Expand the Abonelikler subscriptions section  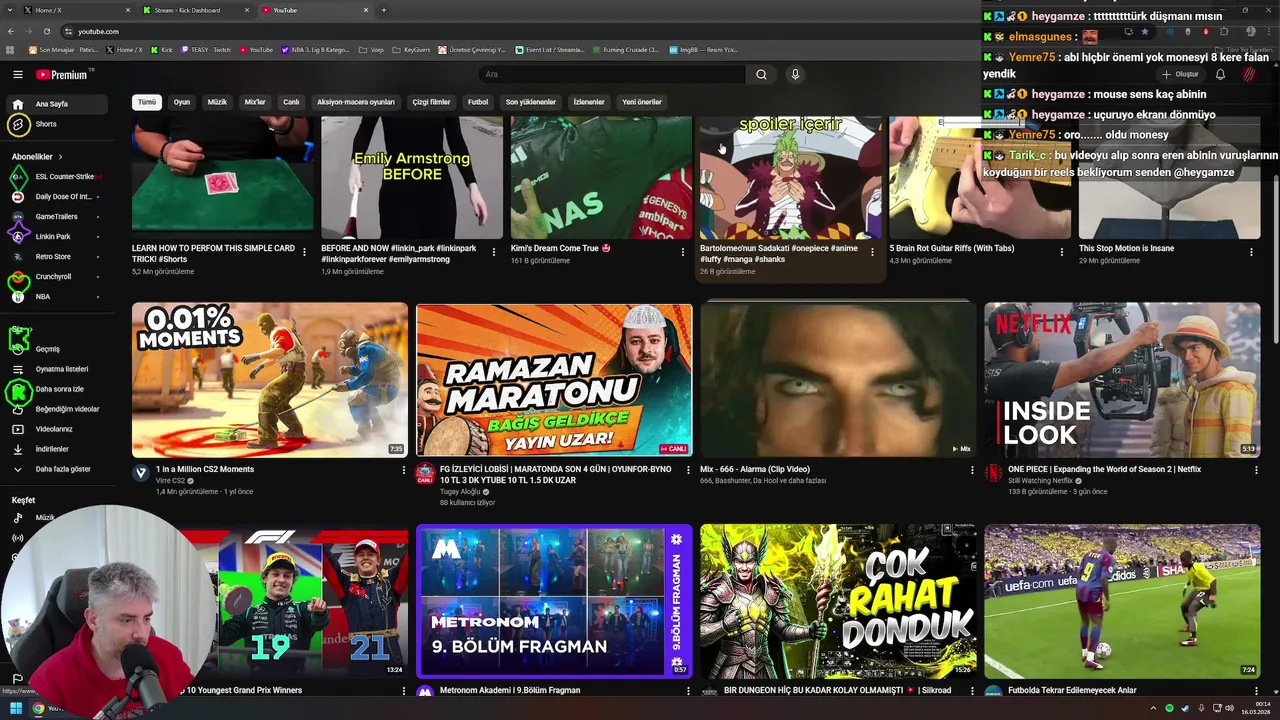37,157
